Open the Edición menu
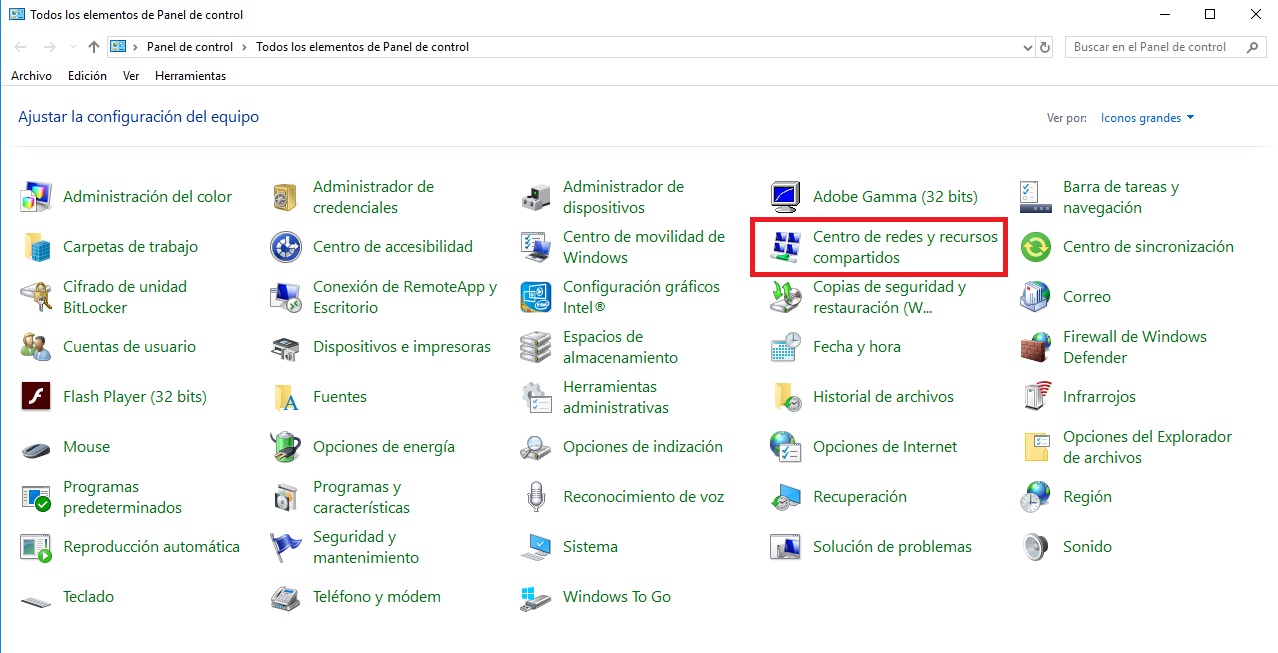 pos(87,76)
